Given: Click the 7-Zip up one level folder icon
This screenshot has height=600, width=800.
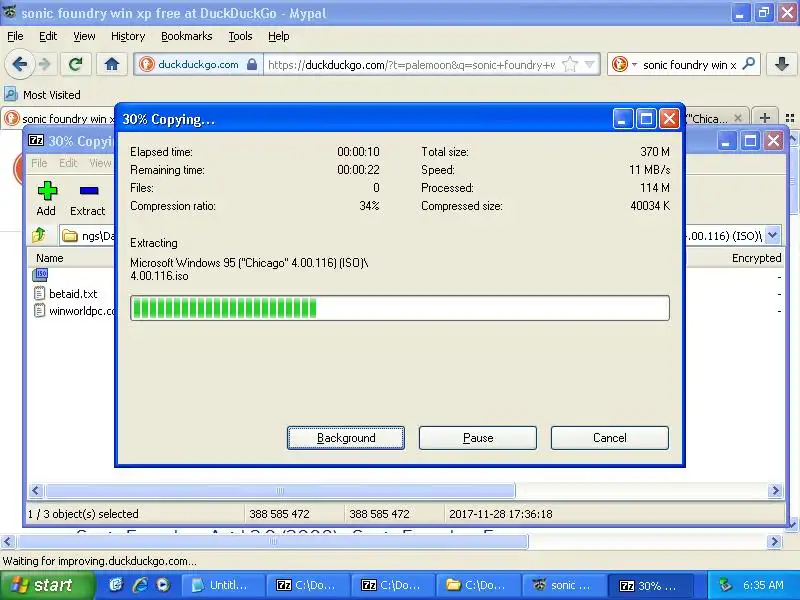Looking at the screenshot, I should [x=39, y=235].
